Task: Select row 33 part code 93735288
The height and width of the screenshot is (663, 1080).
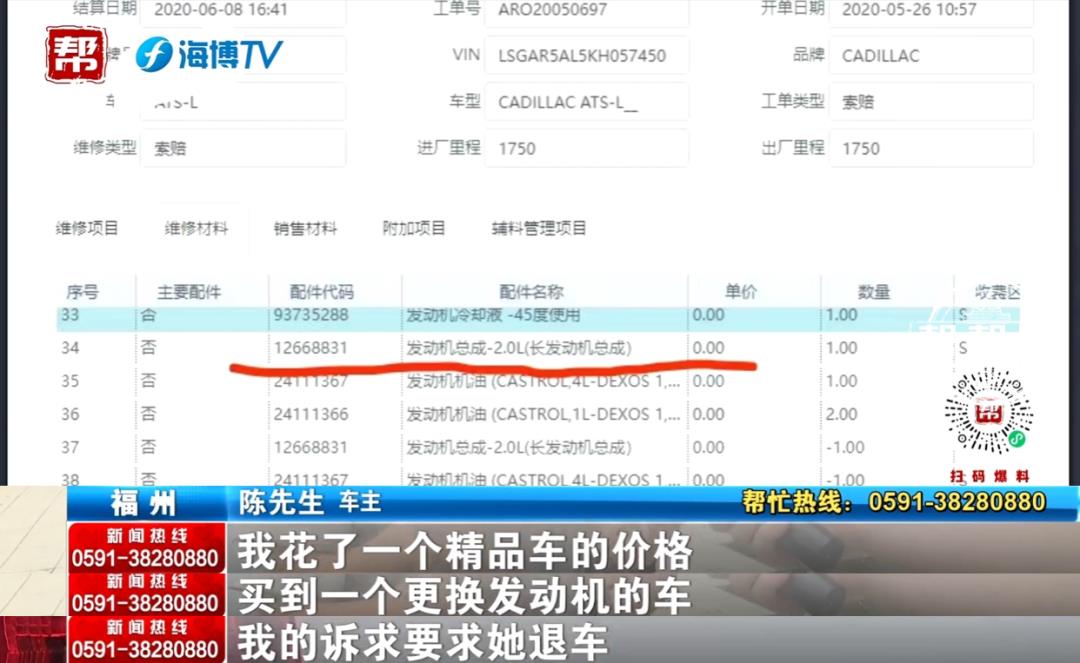Action: point(311,315)
